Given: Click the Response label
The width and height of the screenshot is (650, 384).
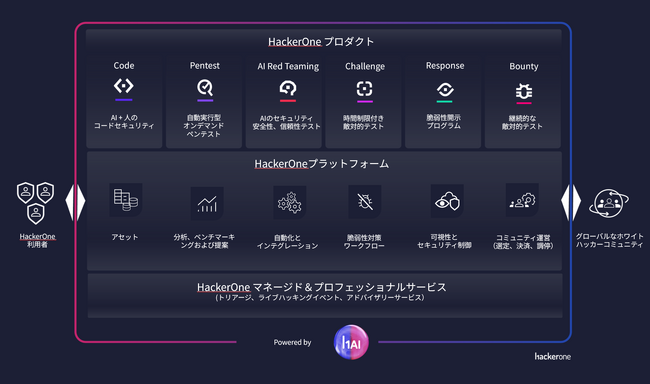Looking at the screenshot, I should [x=445, y=66].
